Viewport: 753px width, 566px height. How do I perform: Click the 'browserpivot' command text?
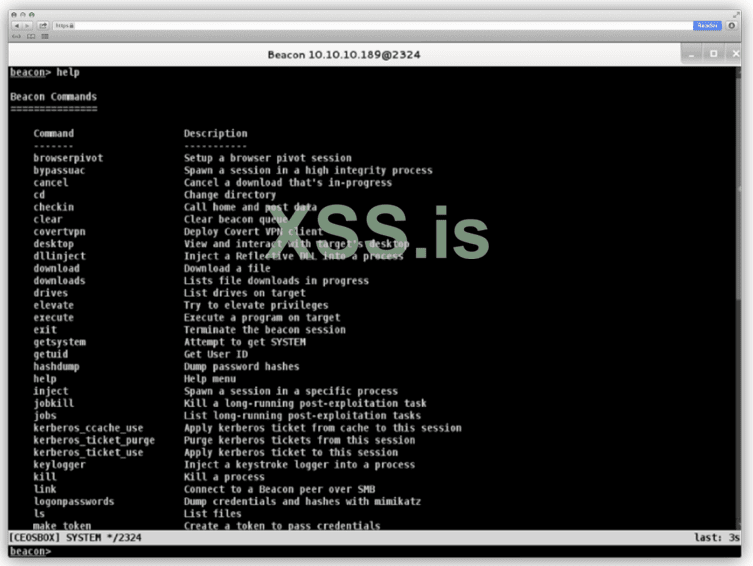click(68, 158)
